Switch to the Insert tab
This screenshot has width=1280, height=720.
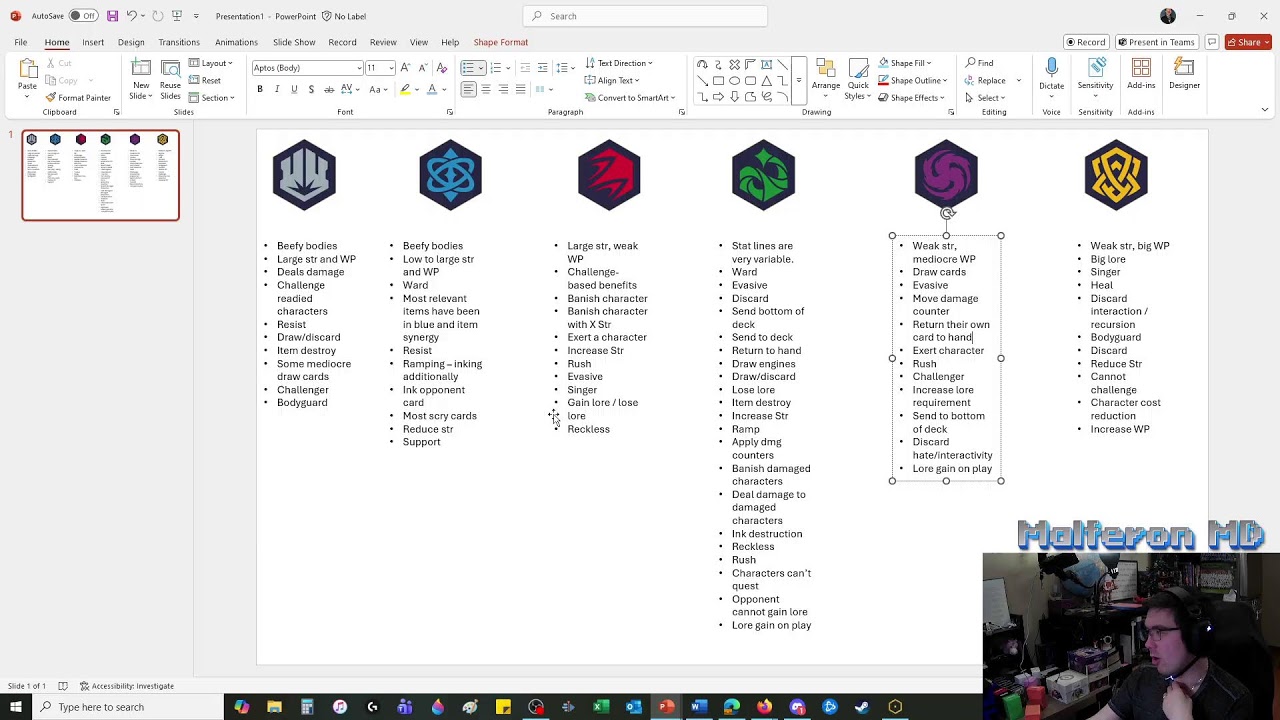[x=93, y=42]
